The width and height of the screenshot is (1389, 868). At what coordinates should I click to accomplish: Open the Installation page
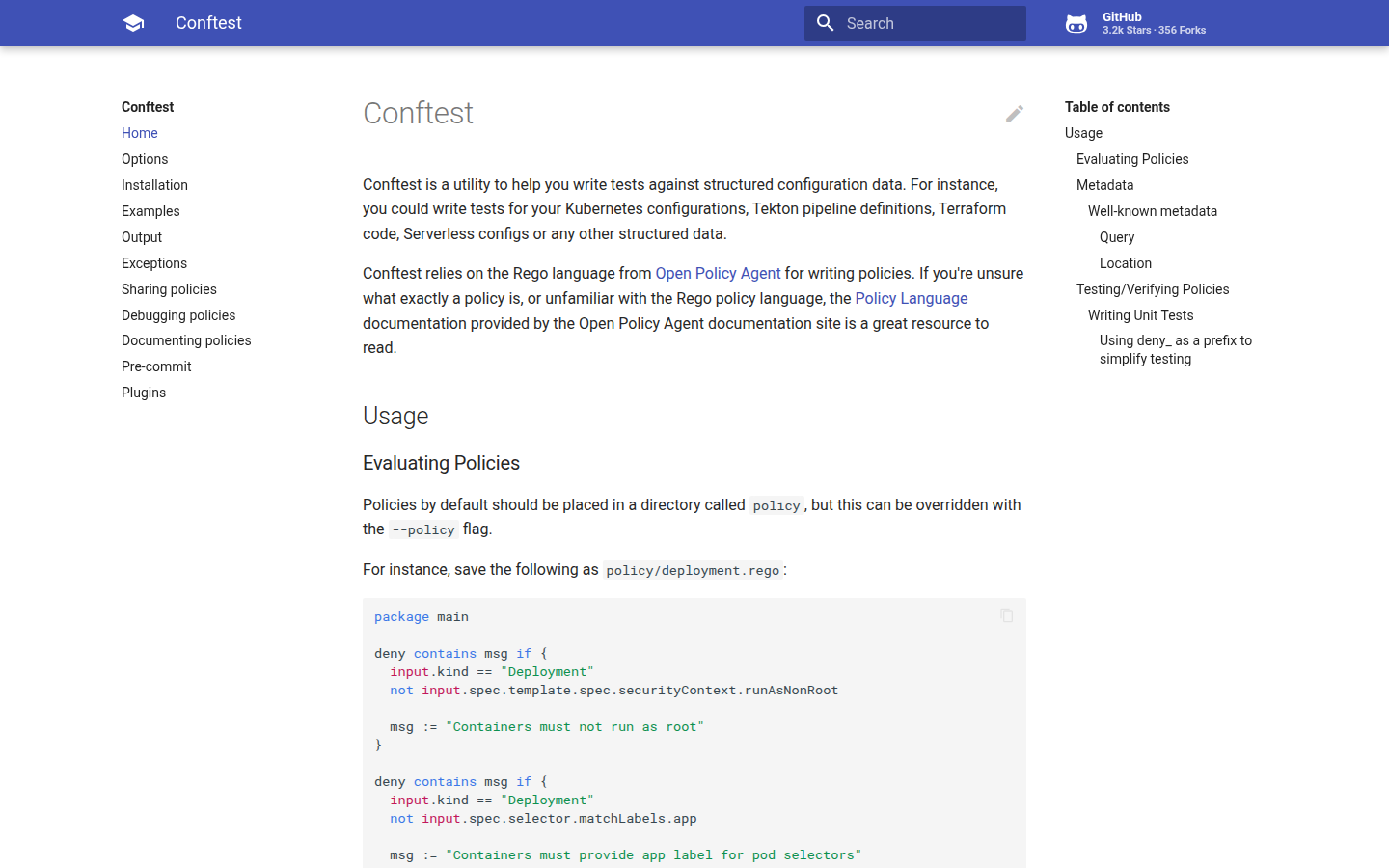tap(154, 185)
